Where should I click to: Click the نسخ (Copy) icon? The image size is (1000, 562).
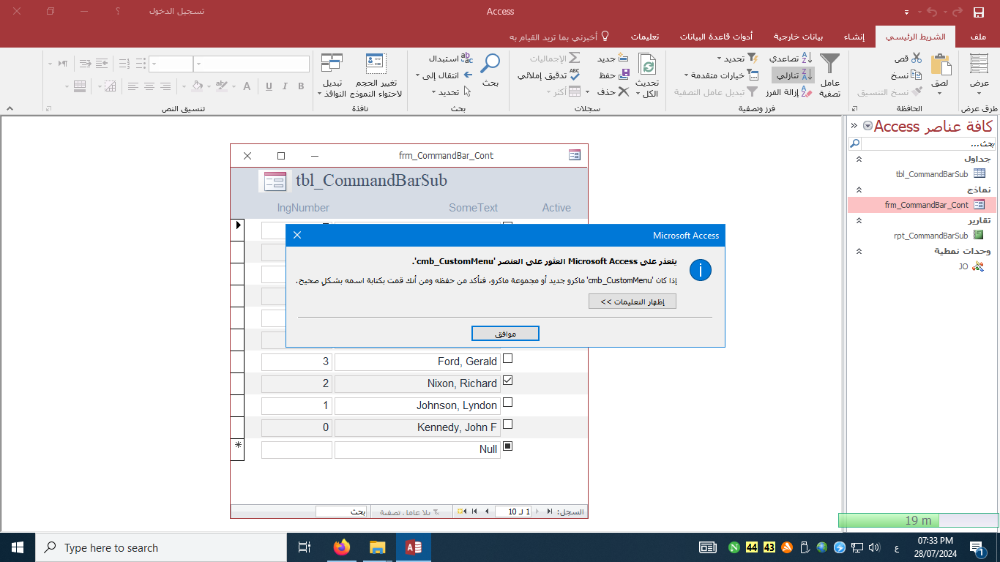pyautogui.click(x=916, y=75)
